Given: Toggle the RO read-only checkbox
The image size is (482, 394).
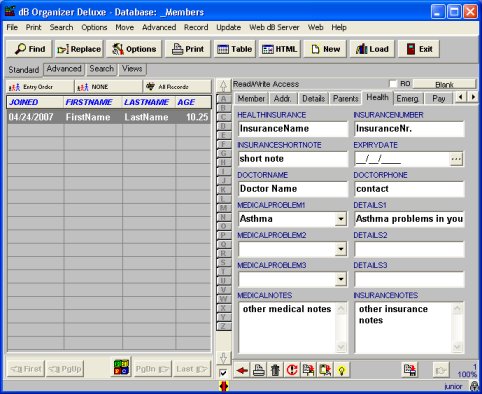Looking at the screenshot, I should pos(393,84).
